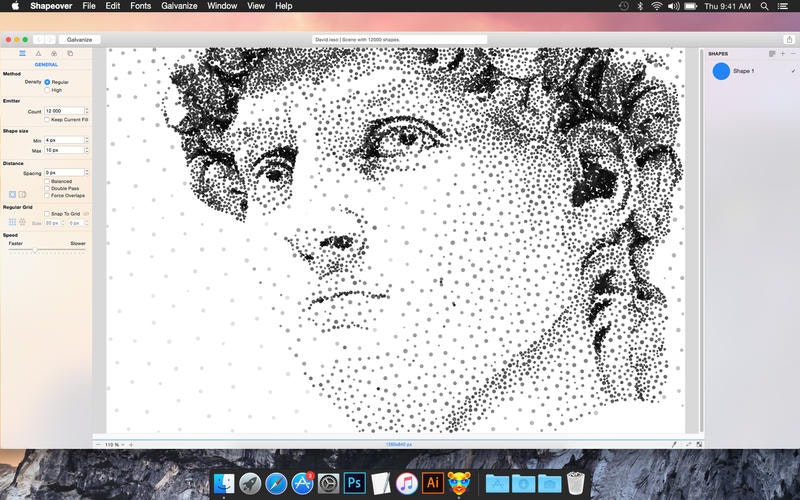
Task: Remove shape with minus icon
Action: (x=793, y=54)
